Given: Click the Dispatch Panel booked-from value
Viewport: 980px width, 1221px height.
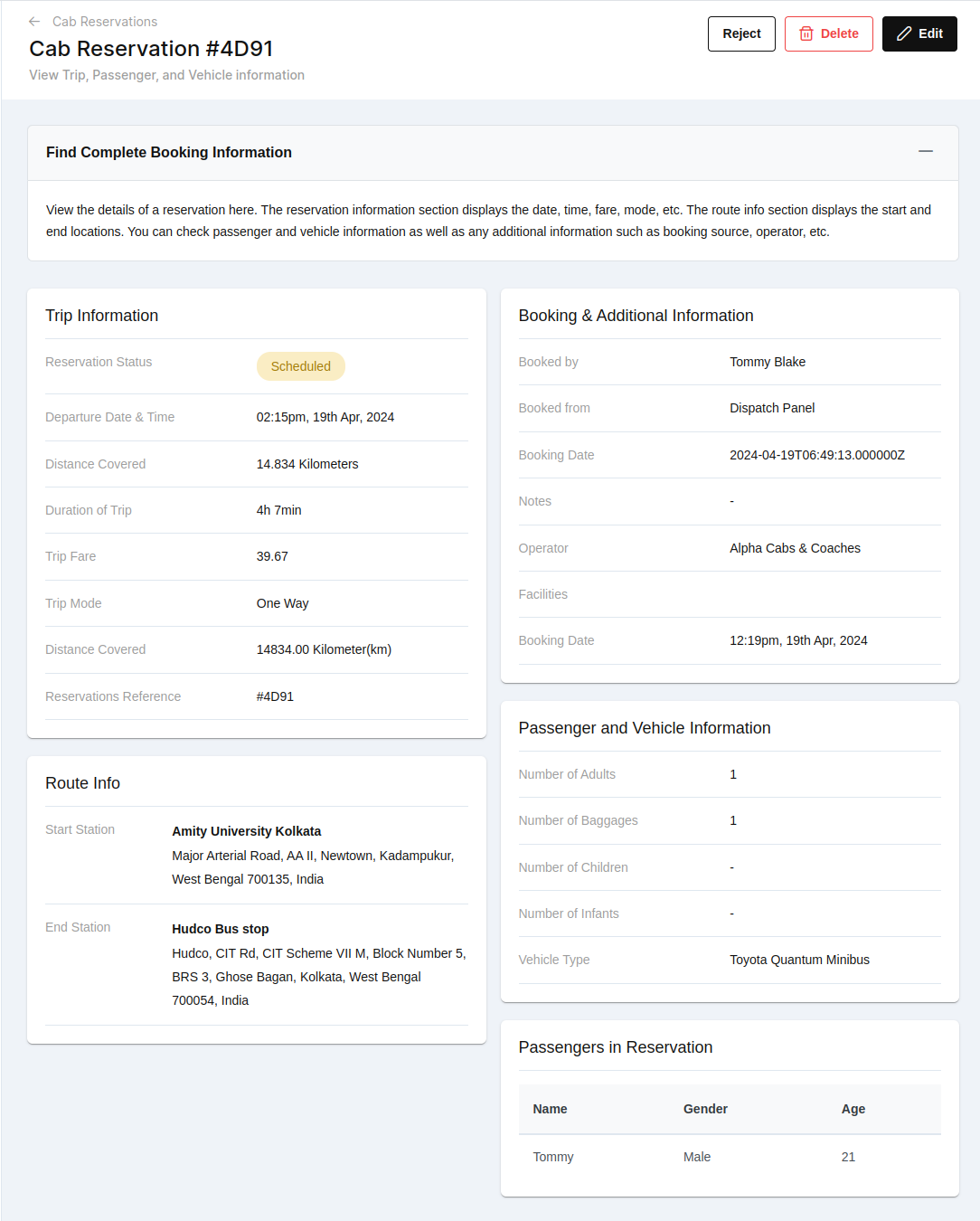Looking at the screenshot, I should [771, 408].
